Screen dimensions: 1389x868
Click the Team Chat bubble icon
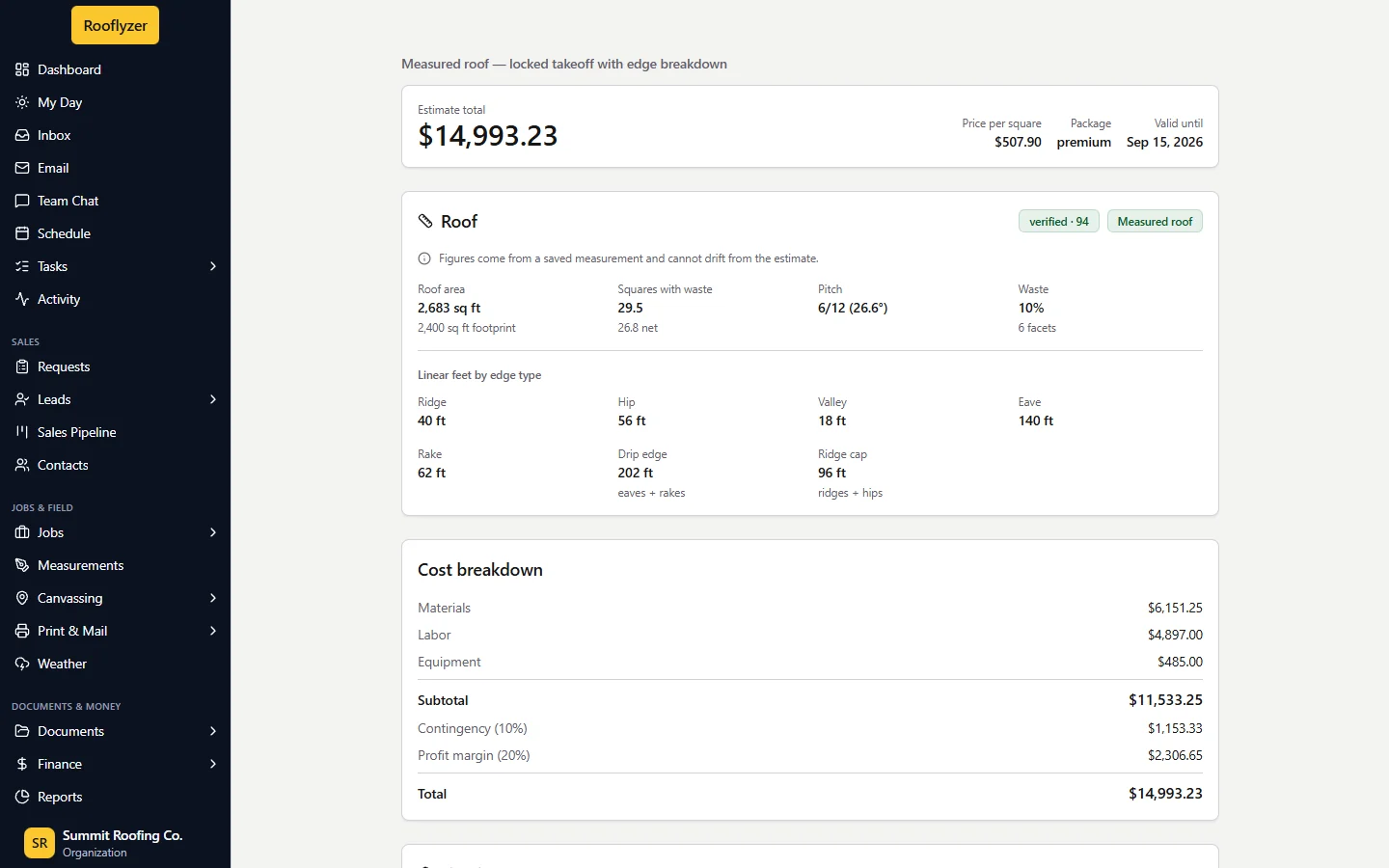22,201
